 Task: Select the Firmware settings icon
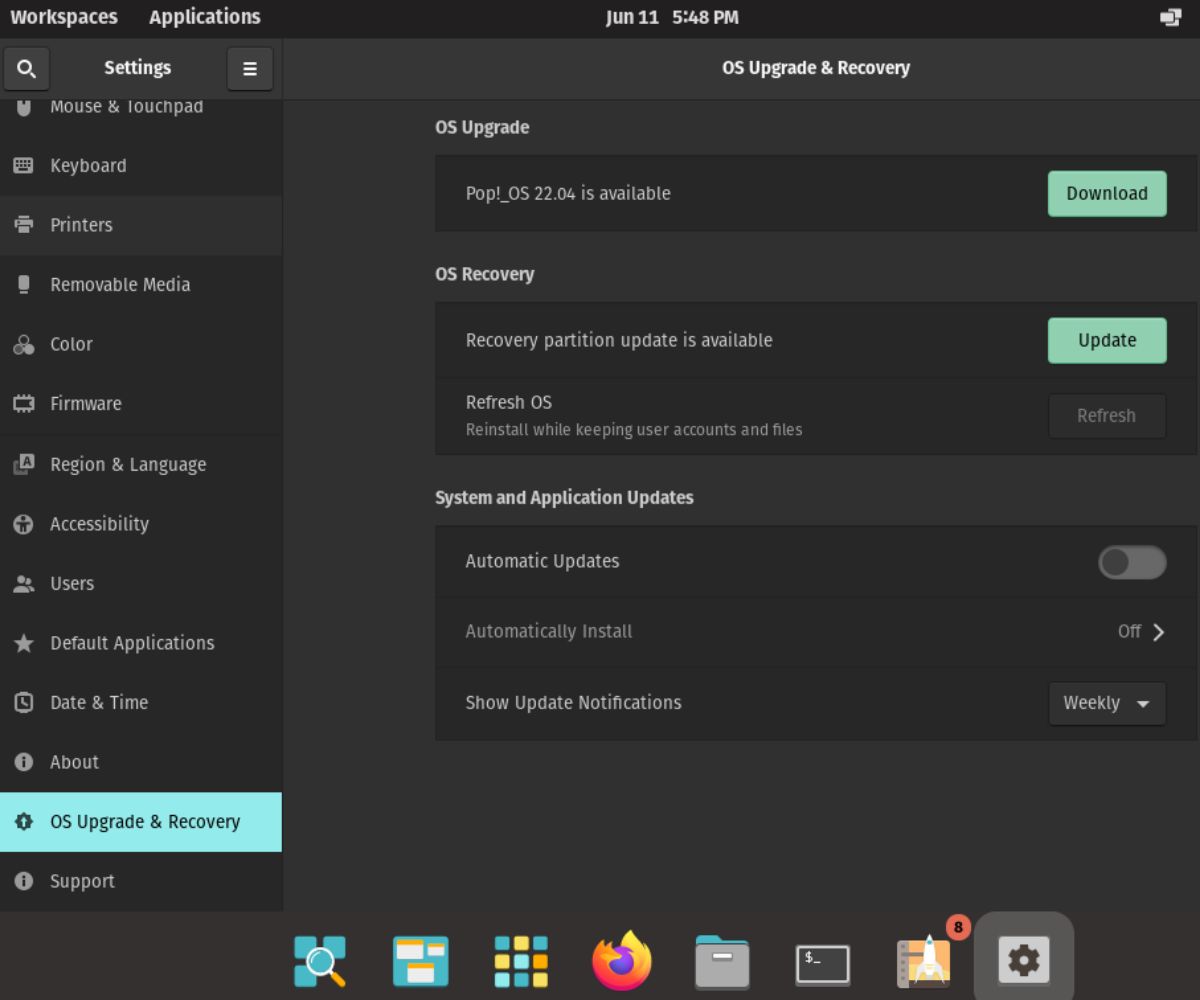point(23,404)
